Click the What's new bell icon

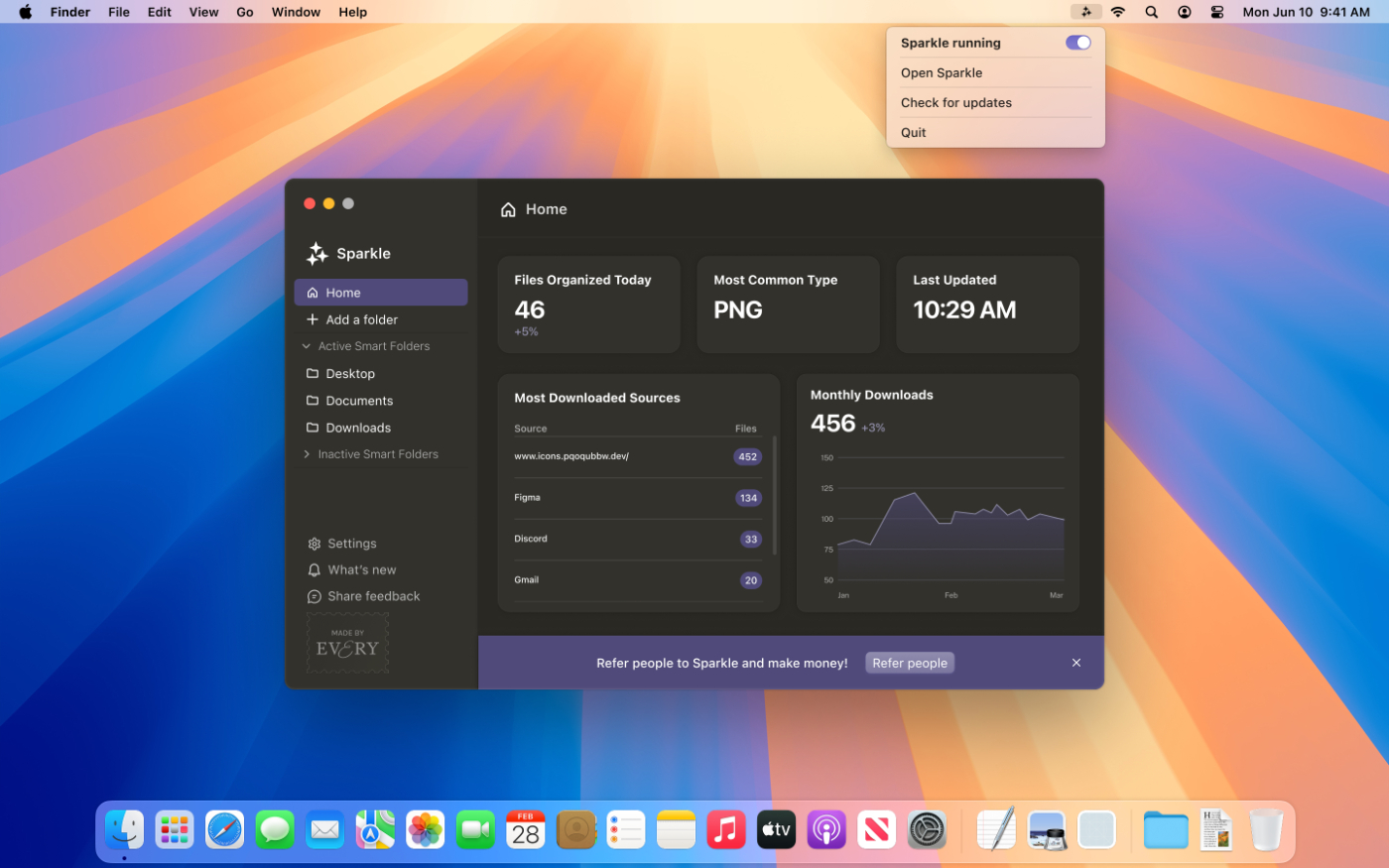click(315, 570)
